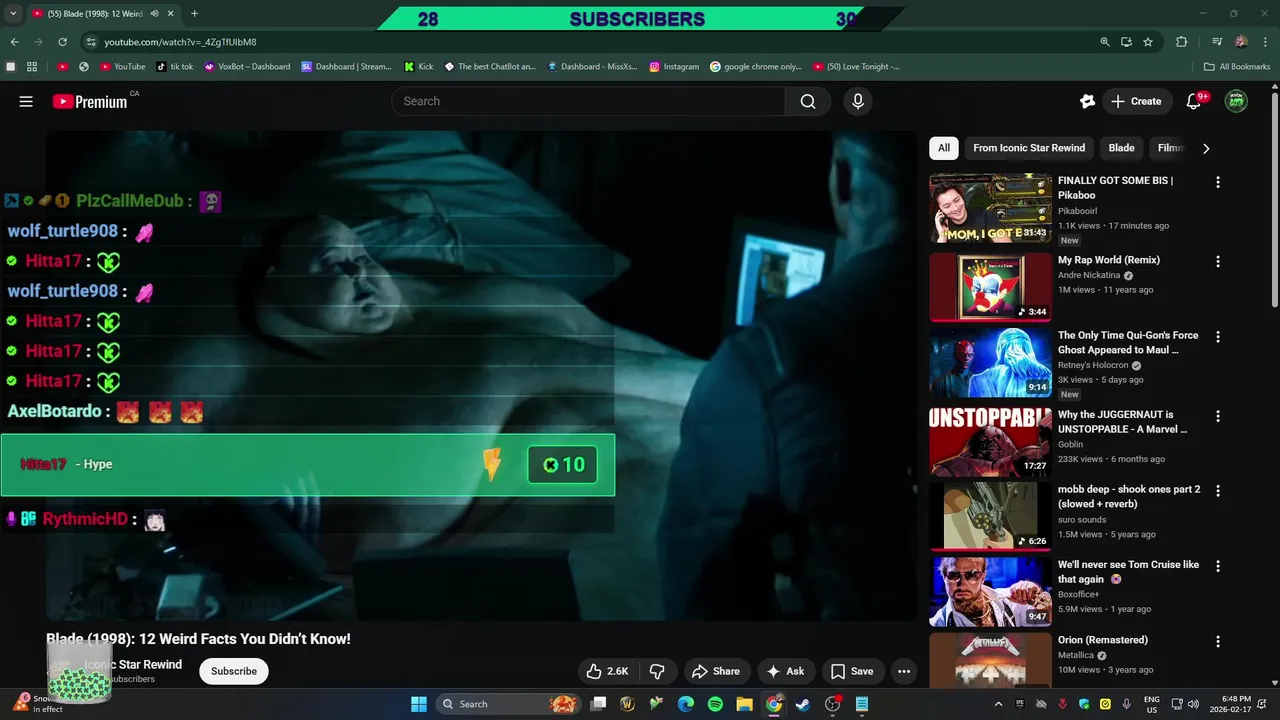Open Kick bookmark
The image size is (1280, 720).
(x=419, y=67)
